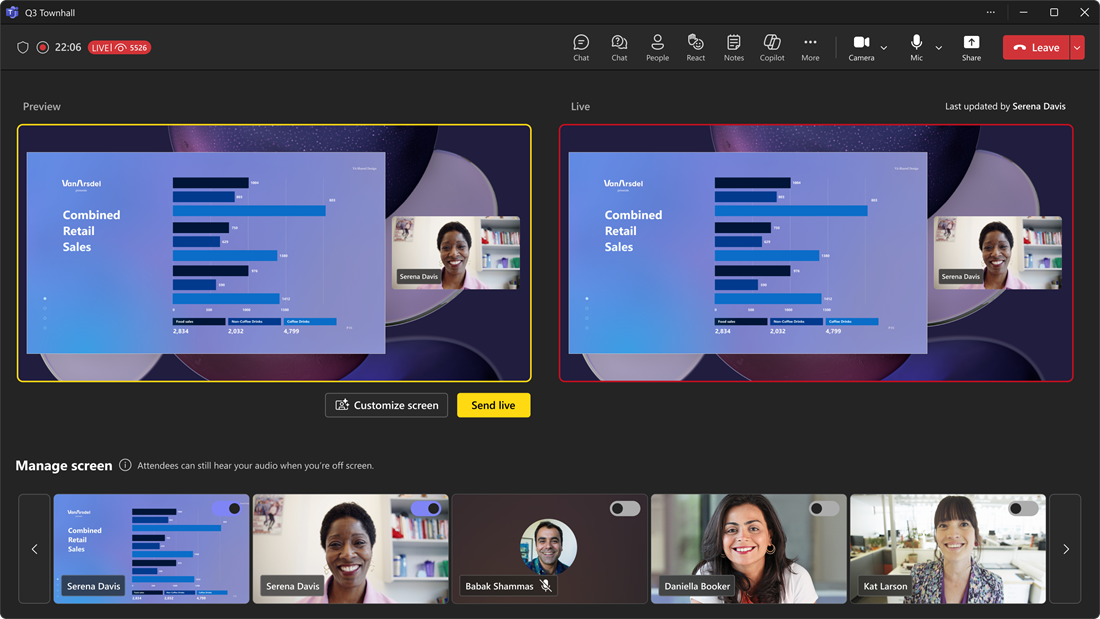This screenshot has height=619, width=1100.
Task: Expand Mic options dropdown arrow
Action: coord(939,48)
